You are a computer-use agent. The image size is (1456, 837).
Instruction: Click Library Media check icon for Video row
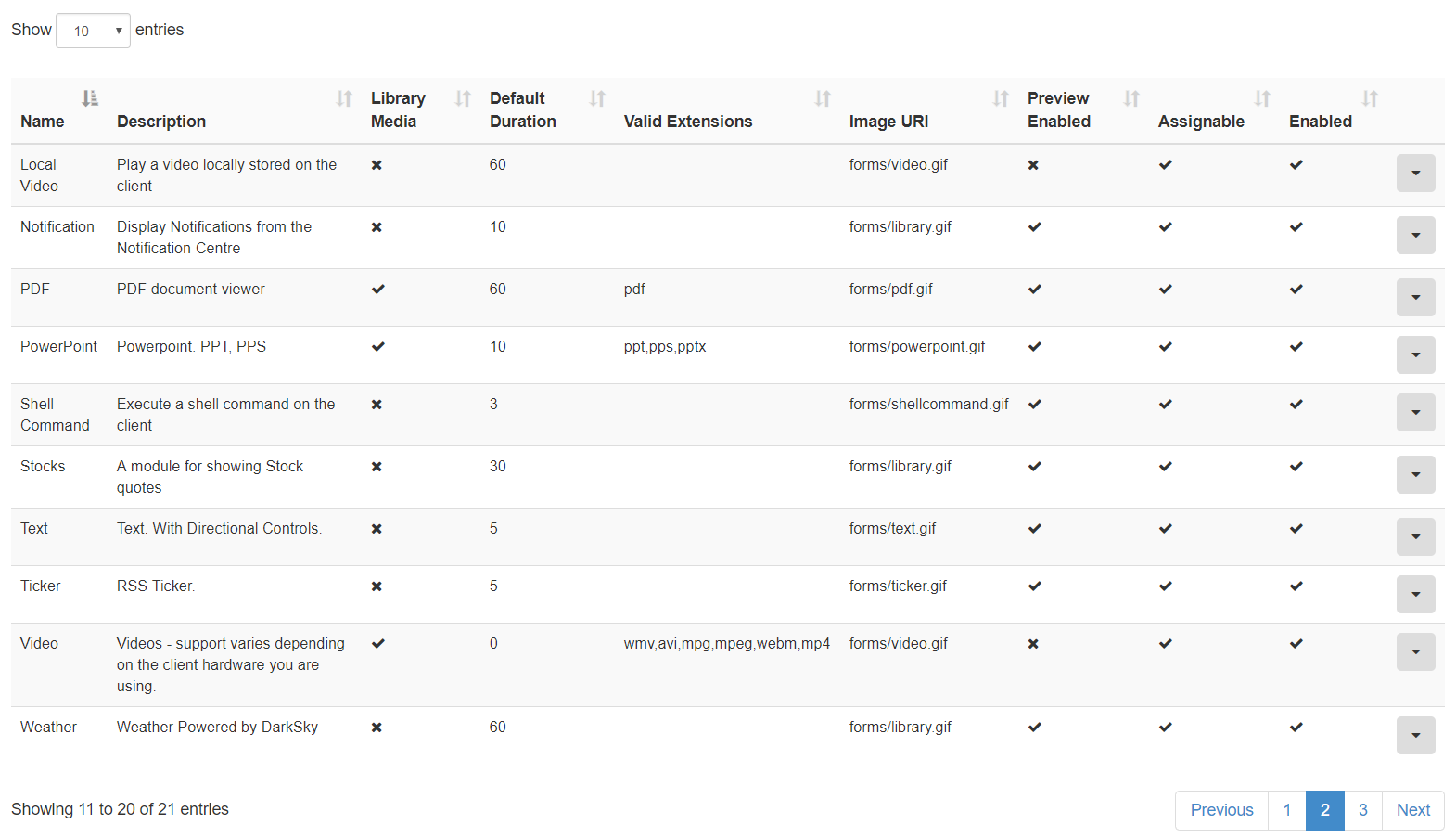click(x=378, y=644)
